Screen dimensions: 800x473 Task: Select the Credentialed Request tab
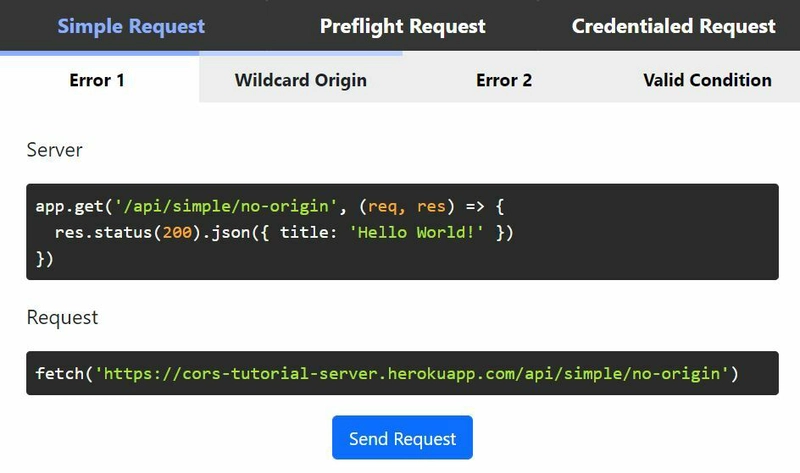[x=673, y=26]
